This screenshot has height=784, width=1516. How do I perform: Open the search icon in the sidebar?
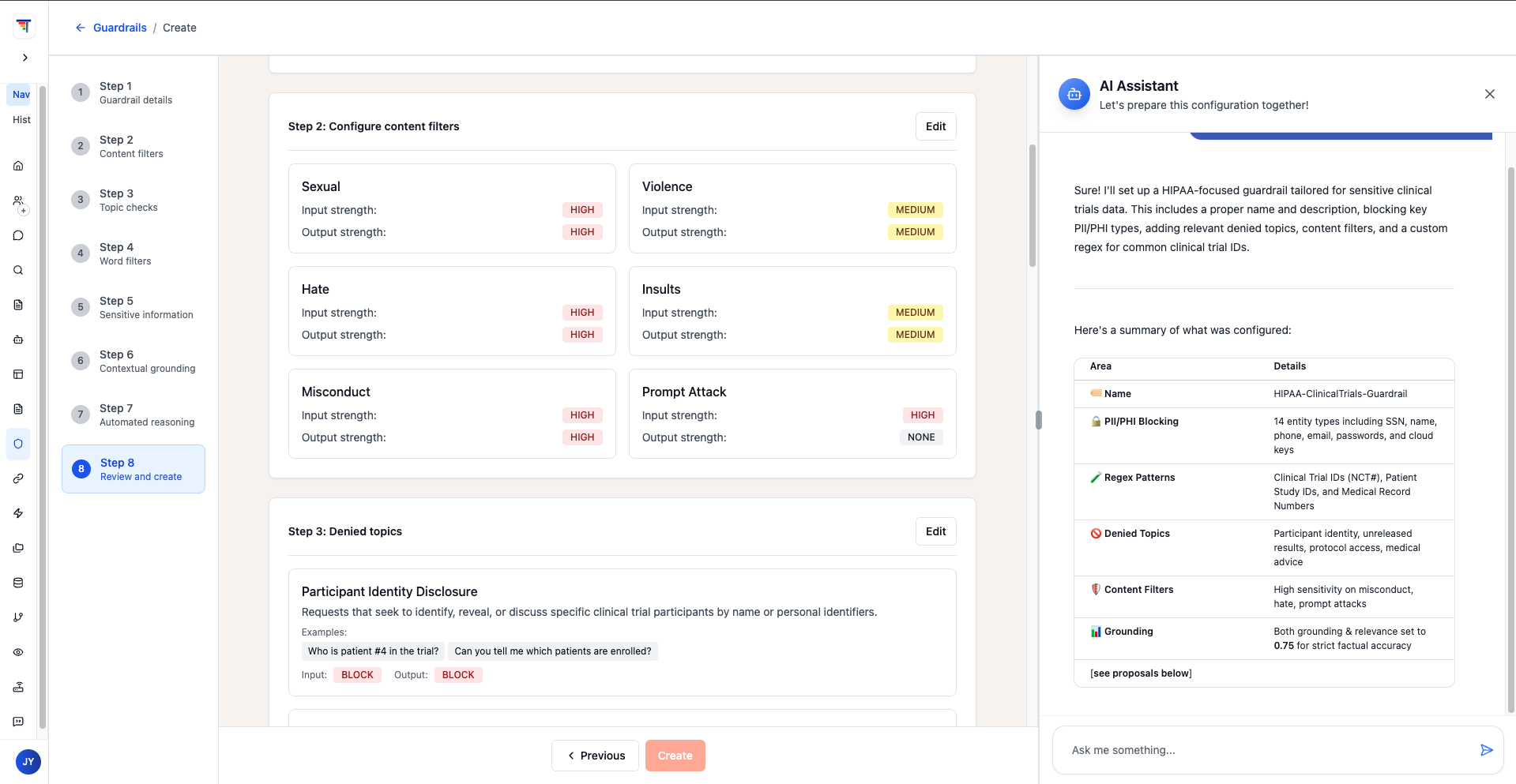coord(18,270)
